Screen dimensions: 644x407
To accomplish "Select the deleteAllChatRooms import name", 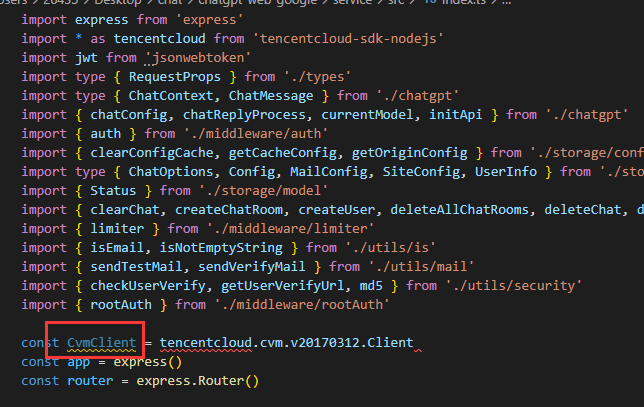I will (x=460, y=210).
